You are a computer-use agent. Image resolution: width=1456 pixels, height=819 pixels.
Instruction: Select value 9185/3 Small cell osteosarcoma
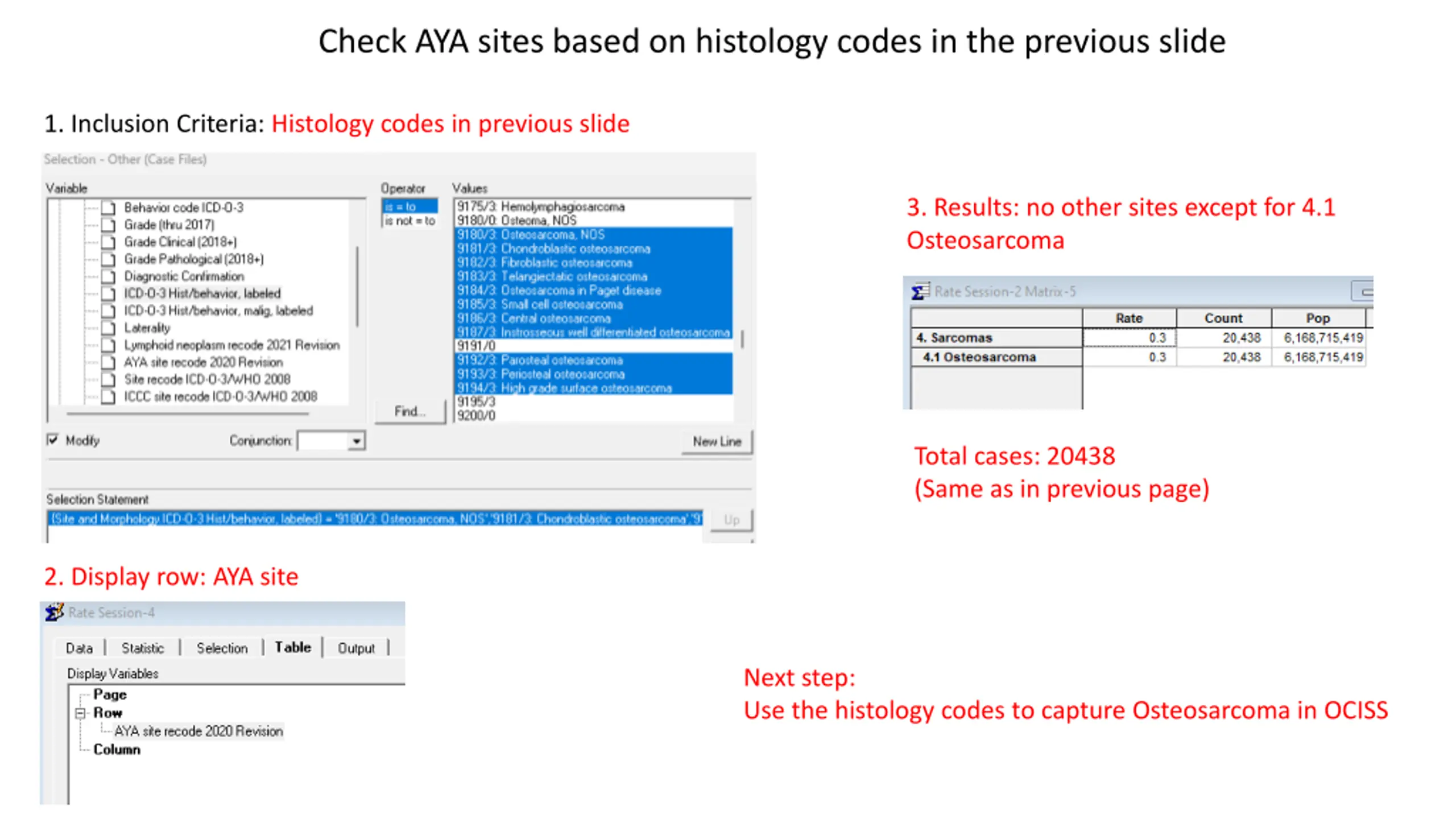593,304
